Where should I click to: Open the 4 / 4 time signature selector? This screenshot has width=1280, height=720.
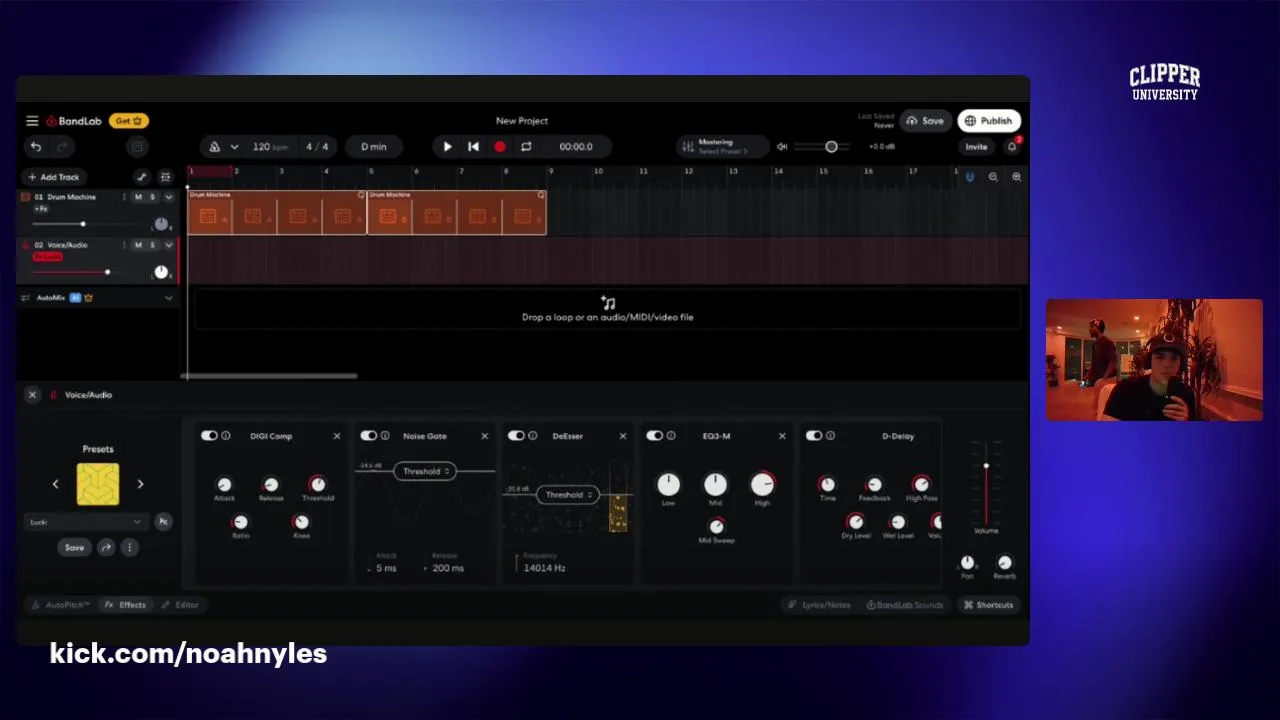(317, 147)
